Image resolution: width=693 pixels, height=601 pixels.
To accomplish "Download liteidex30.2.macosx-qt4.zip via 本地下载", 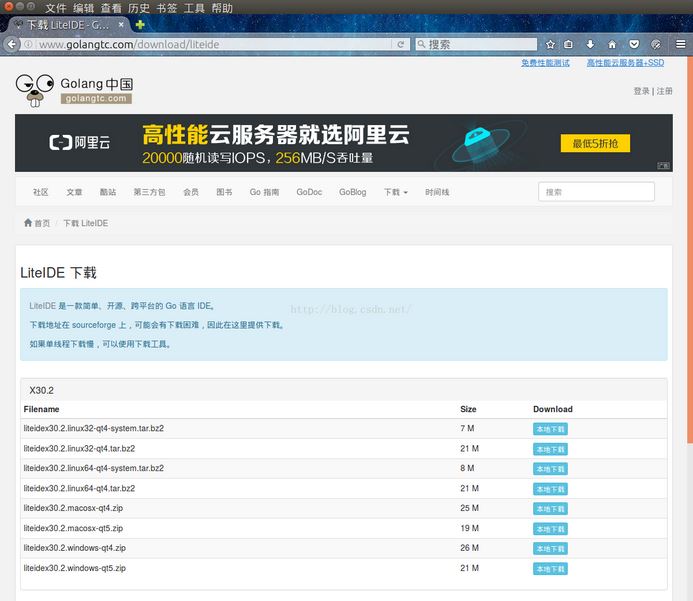I will (550, 509).
